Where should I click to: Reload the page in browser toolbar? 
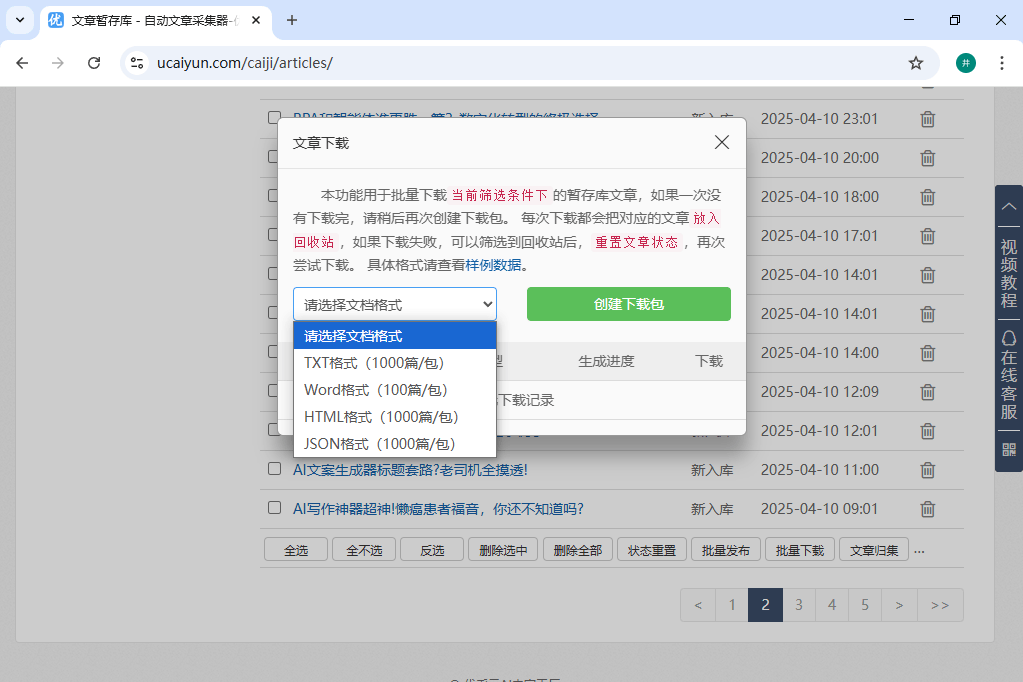94,63
